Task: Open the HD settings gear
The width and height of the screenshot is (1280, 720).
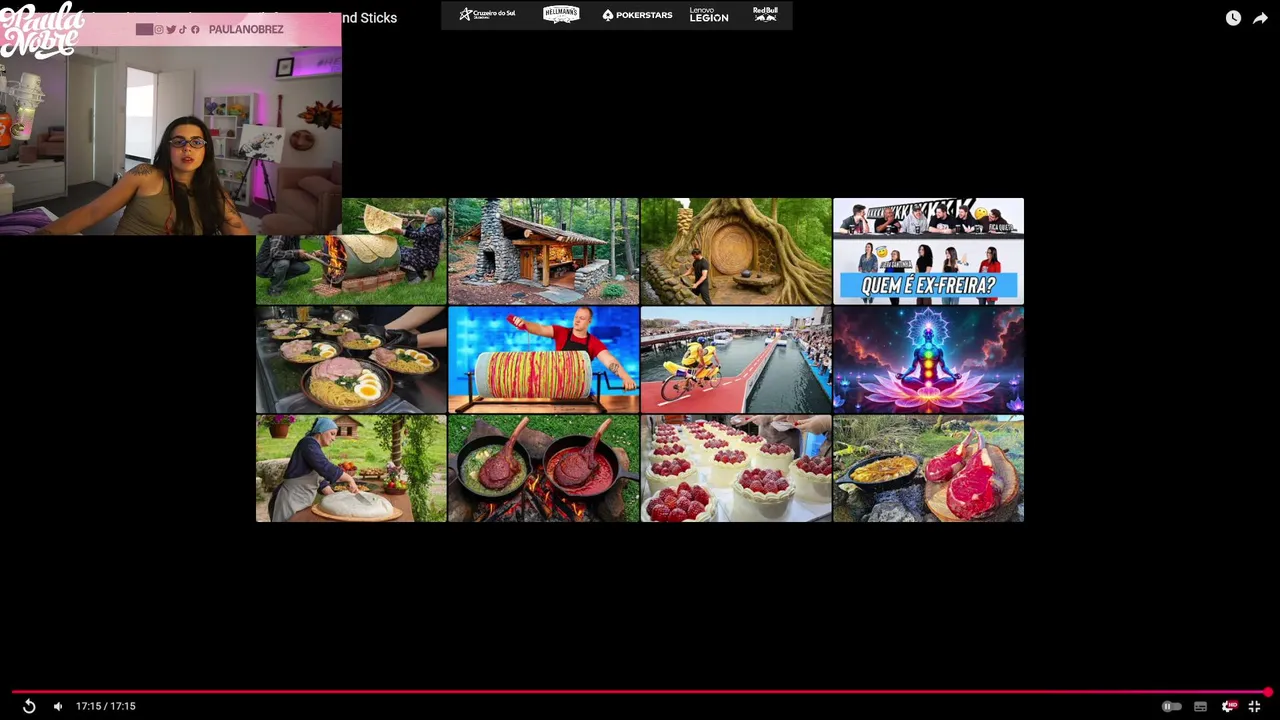Action: (1228, 706)
